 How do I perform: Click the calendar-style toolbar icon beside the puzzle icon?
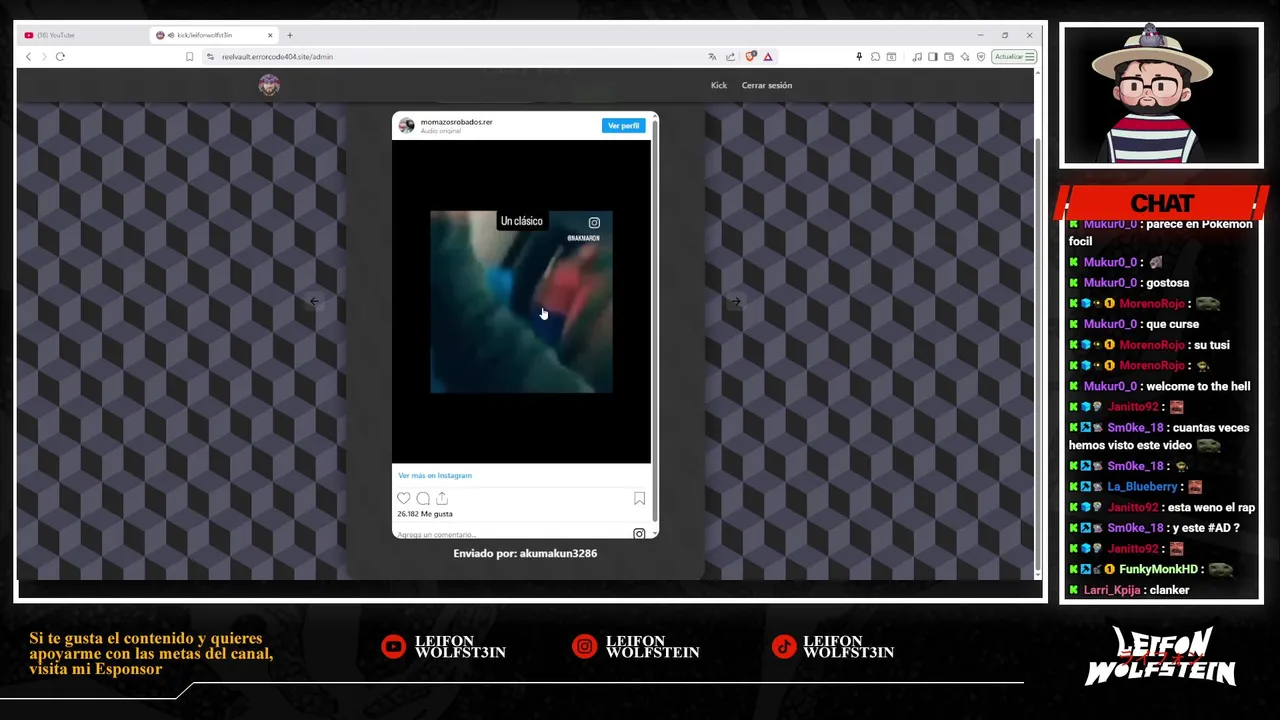pyautogui.click(x=891, y=57)
